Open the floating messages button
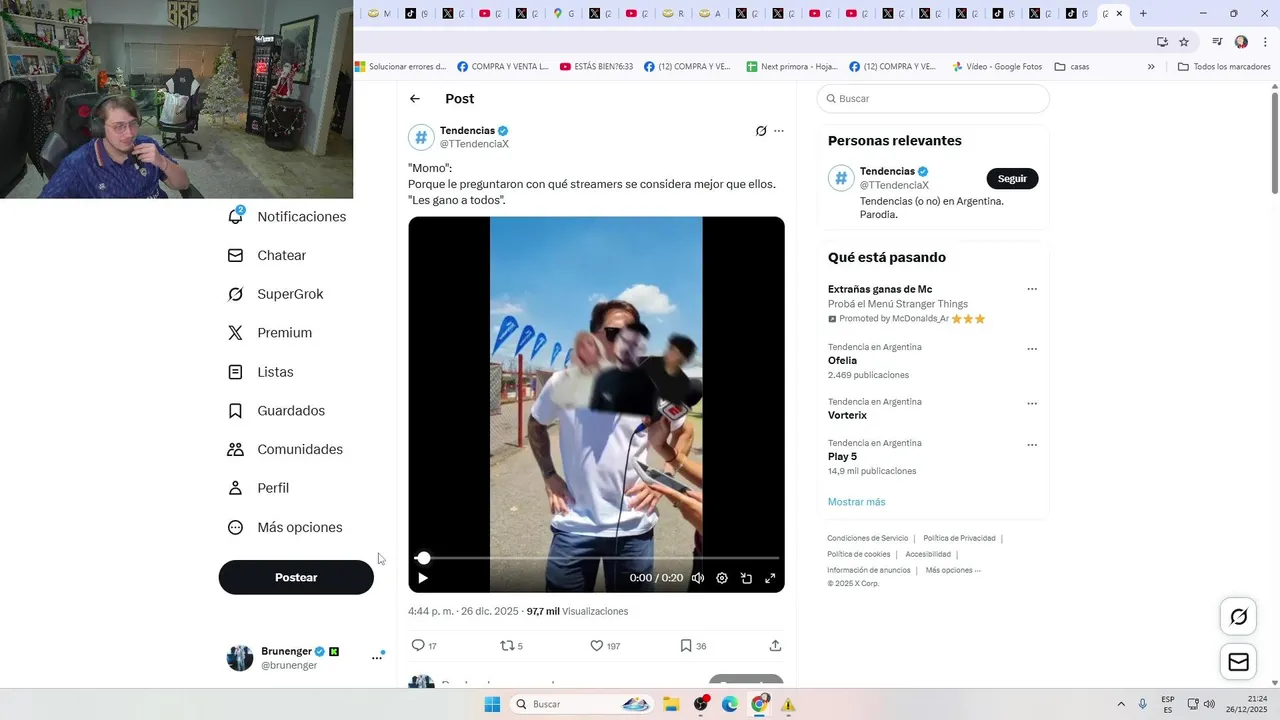 pyautogui.click(x=1238, y=662)
